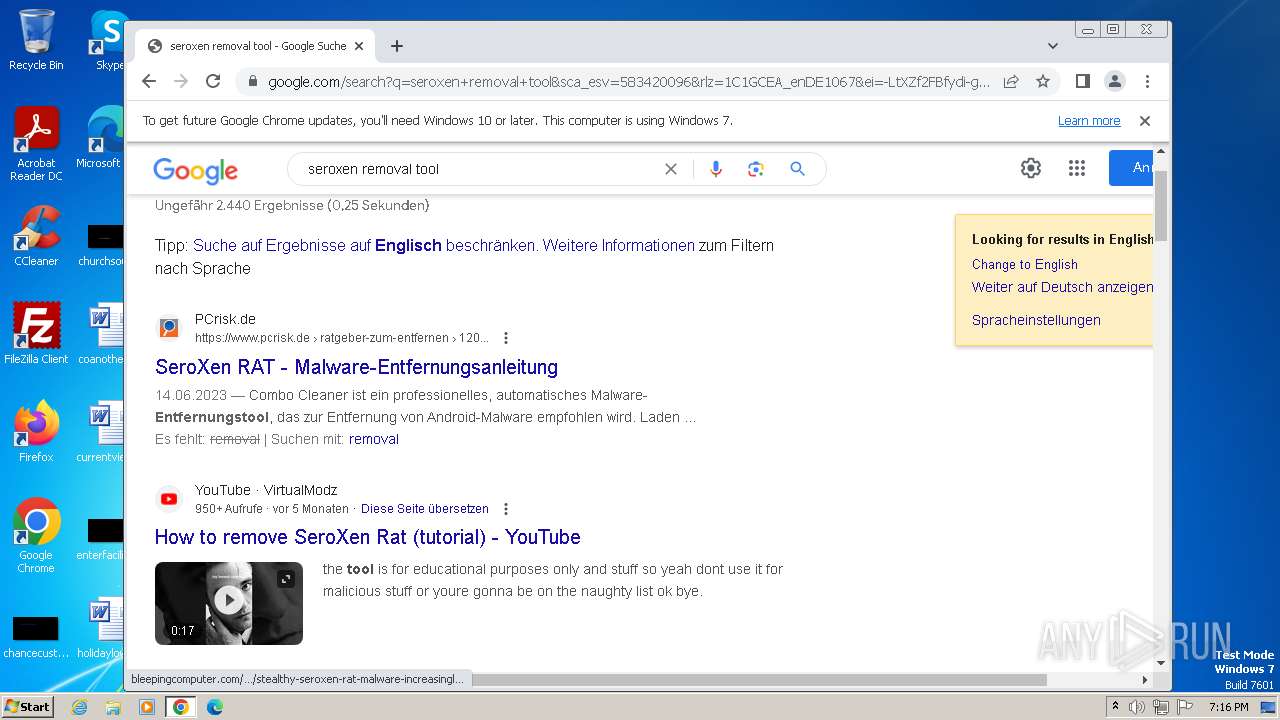Open SeroXen RAT Malware-Entfernungsanleitung result
This screenshot has width=1280, height=720.
tap(356, 367)
